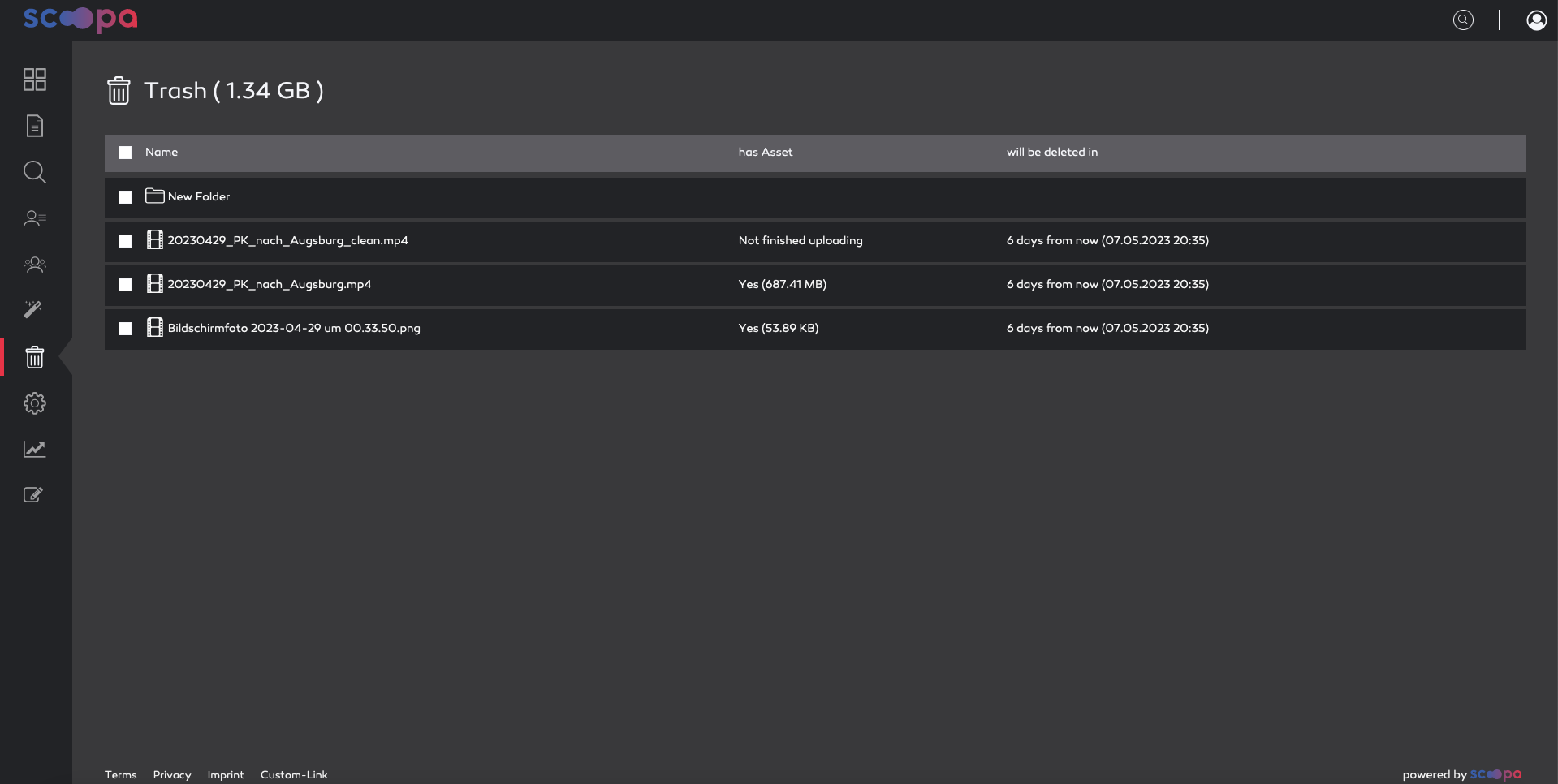Click the Trash (1.34 GB) title
This screenshot has width=1558, height=784.
pos(234,90)
